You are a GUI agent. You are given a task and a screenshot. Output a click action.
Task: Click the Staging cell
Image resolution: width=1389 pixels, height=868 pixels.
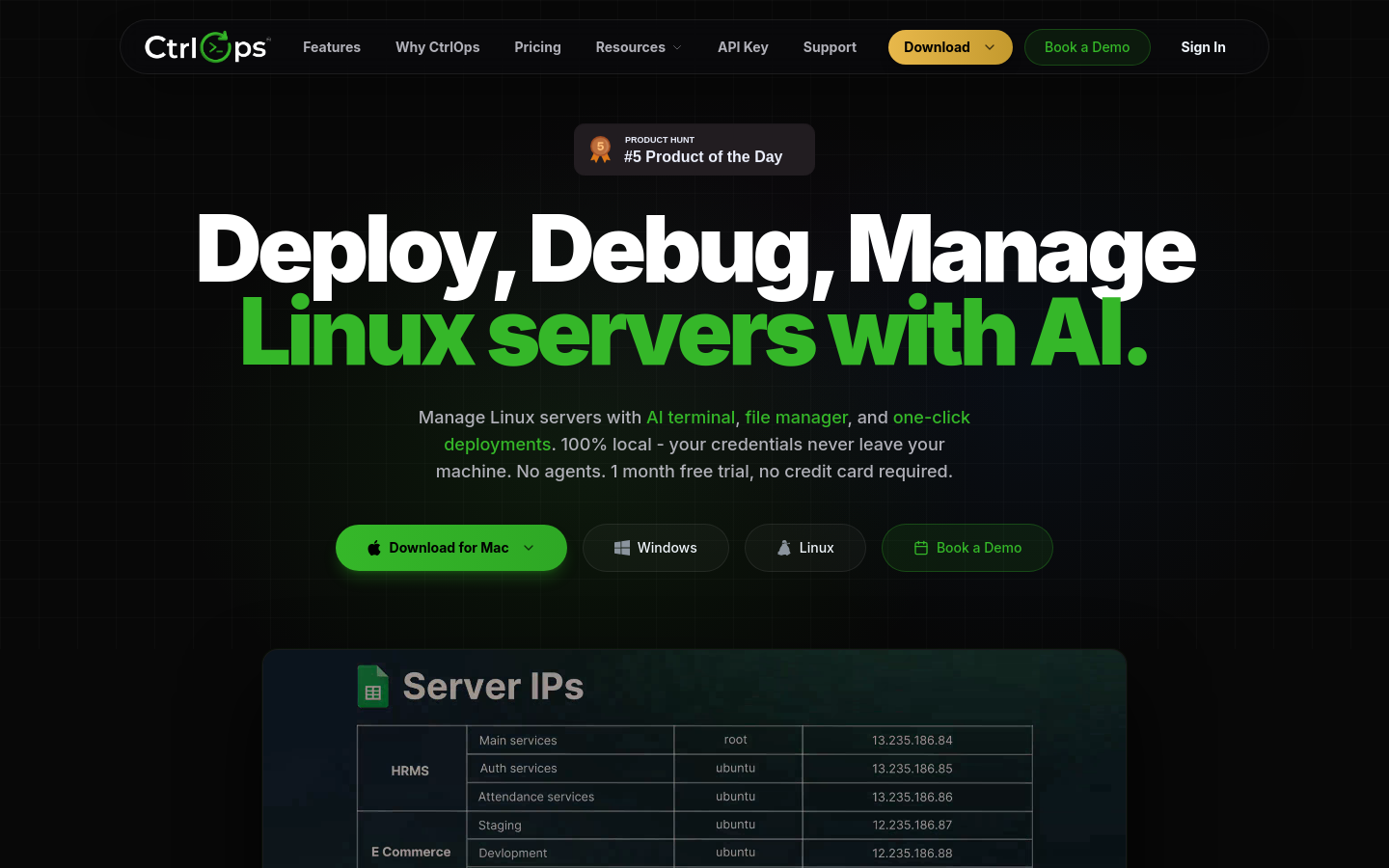pos(570,826)
